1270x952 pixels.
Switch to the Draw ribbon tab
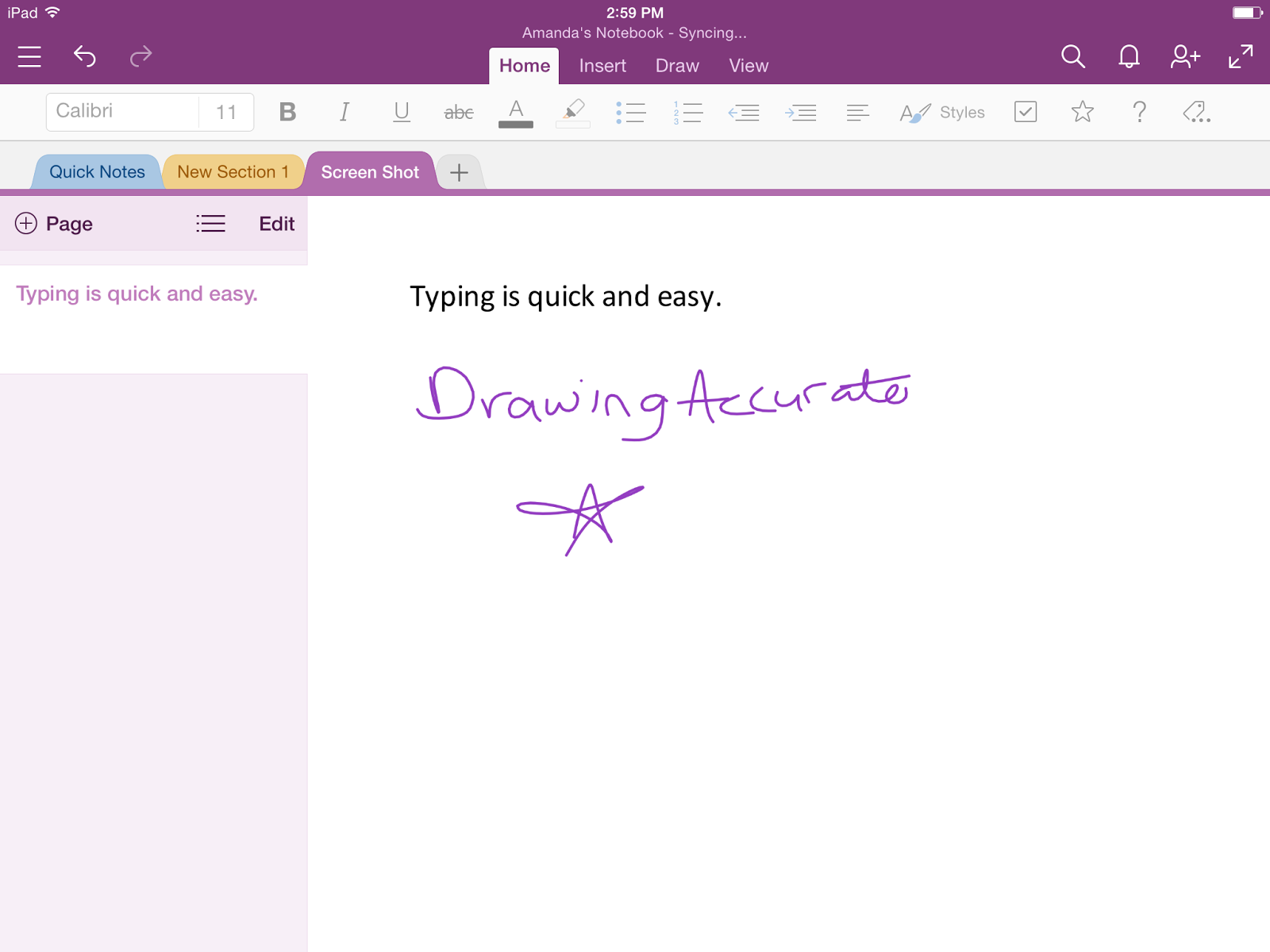click(676, 65)
